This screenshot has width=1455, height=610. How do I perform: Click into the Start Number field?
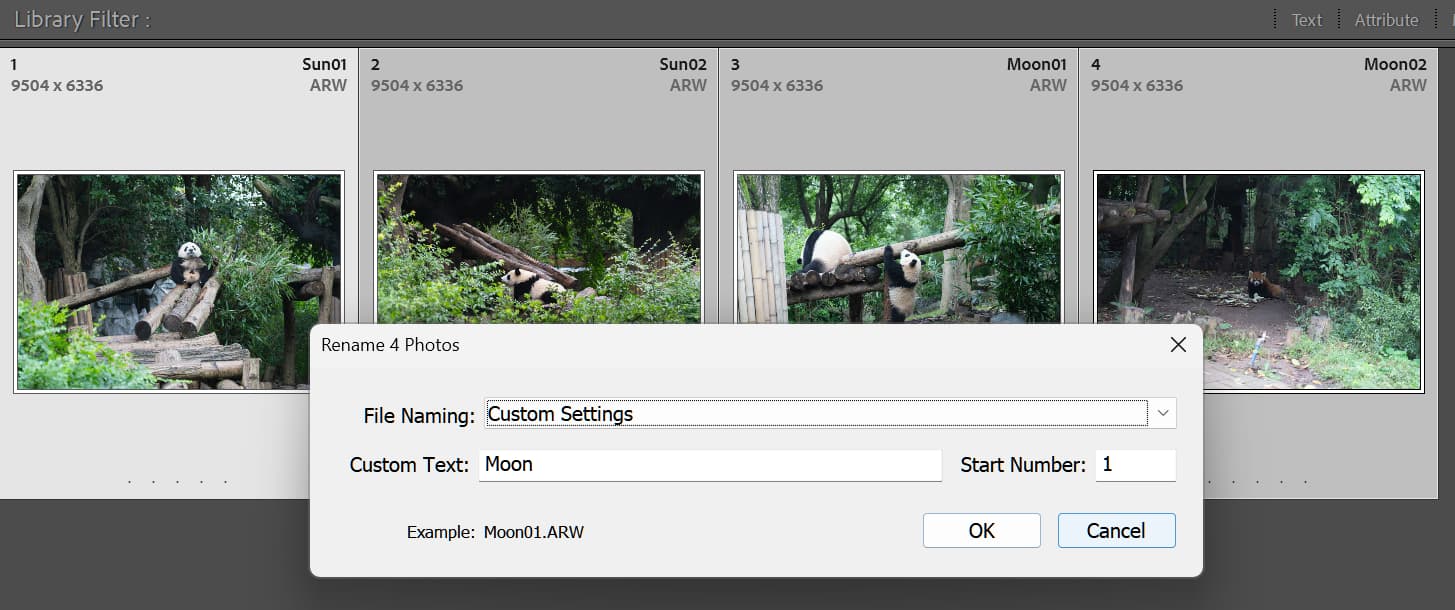coord(1135,465)
